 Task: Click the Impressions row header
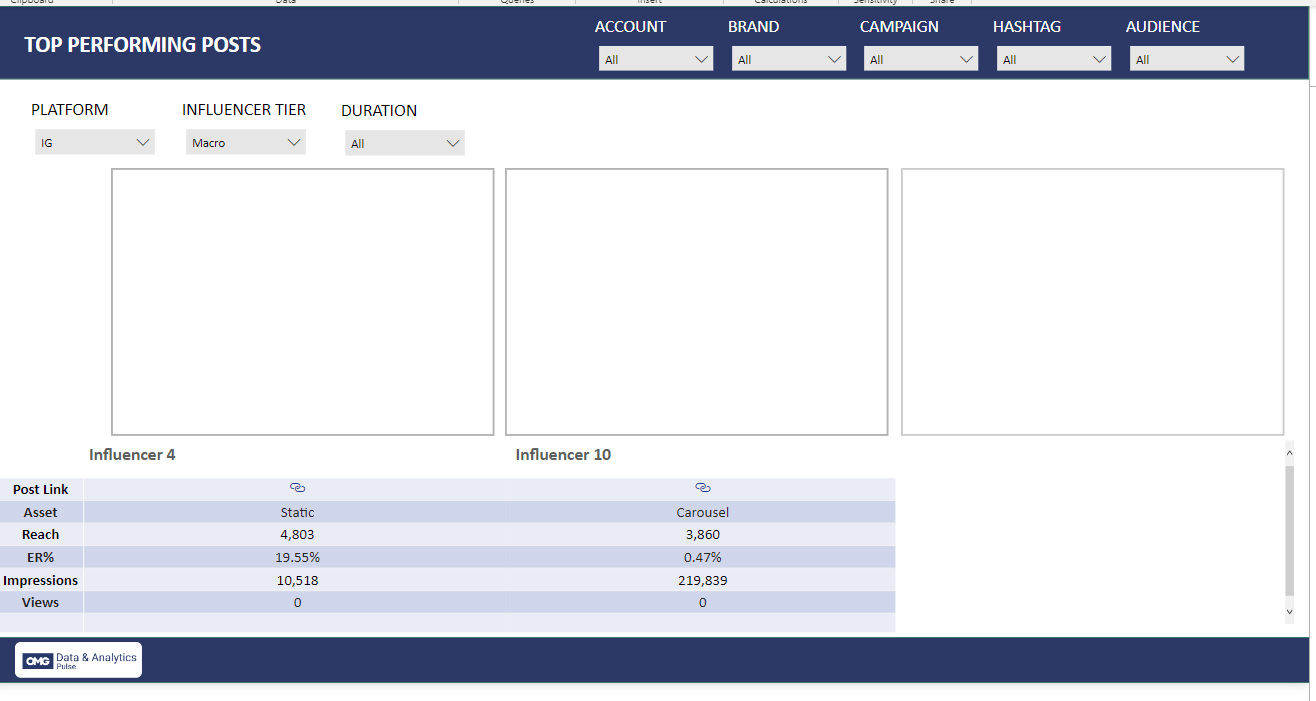[41, 580]
